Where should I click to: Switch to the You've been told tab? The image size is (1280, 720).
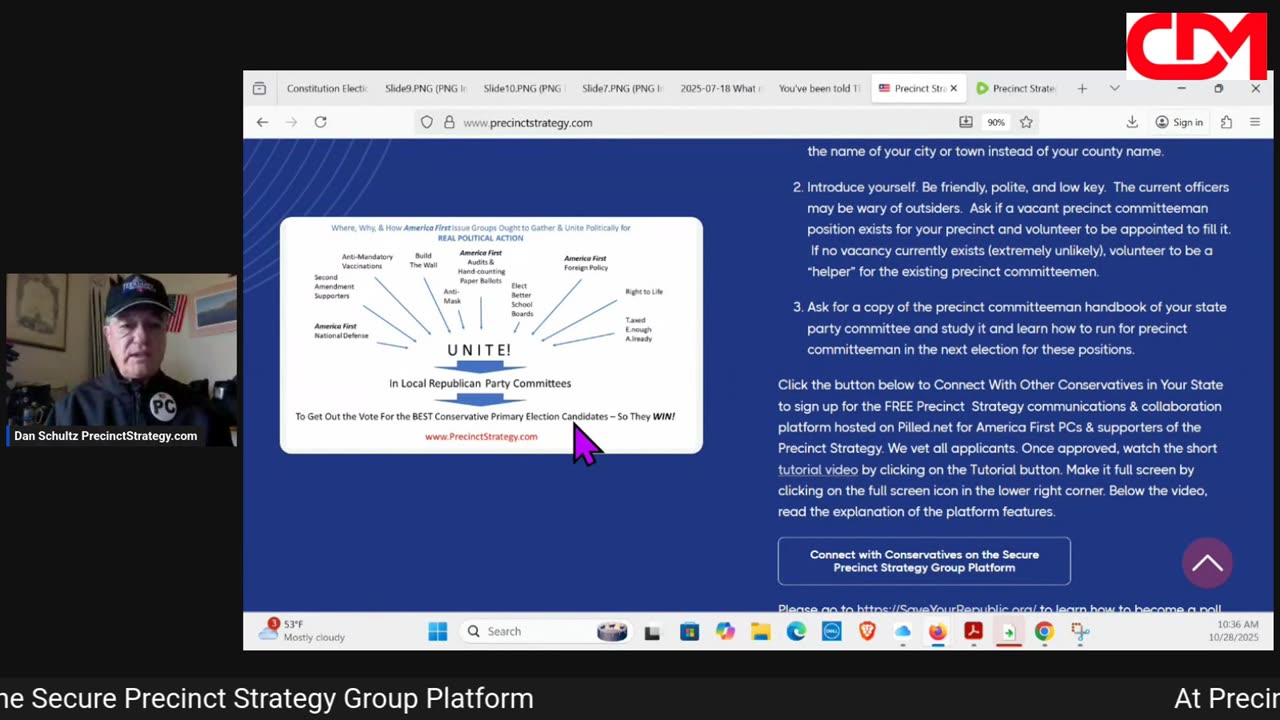818,88
